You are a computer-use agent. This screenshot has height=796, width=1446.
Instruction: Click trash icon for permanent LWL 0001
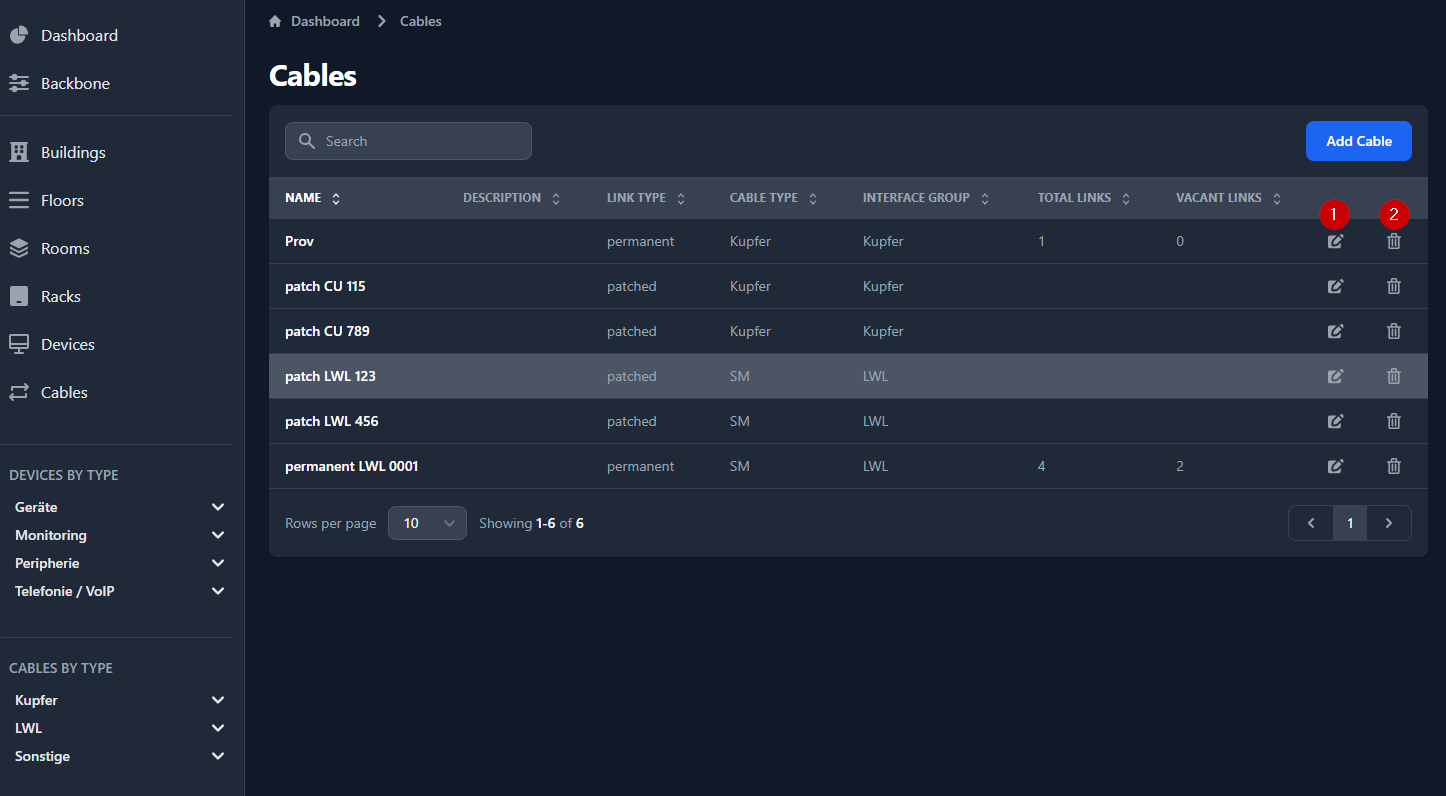click(x=1394, y=466)
